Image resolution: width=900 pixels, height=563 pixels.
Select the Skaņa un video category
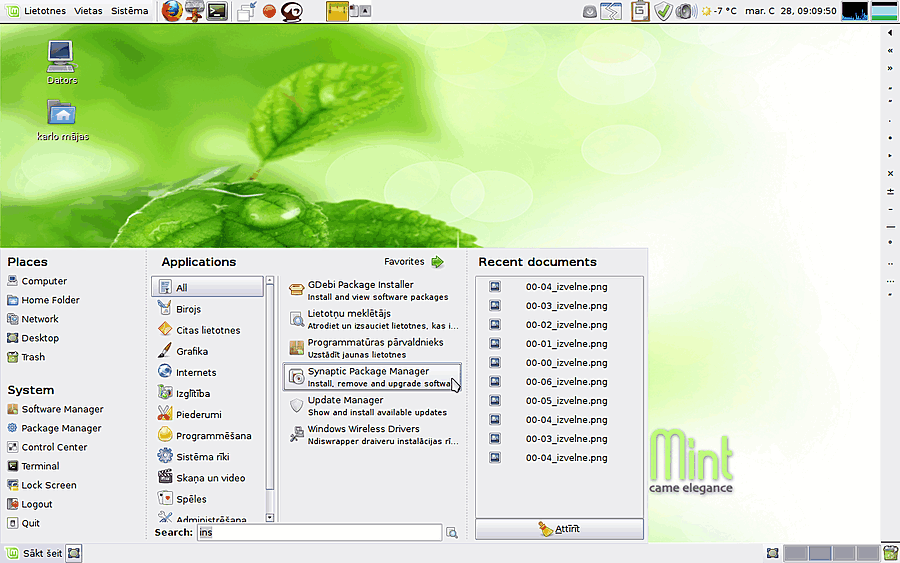coord(207,478)
